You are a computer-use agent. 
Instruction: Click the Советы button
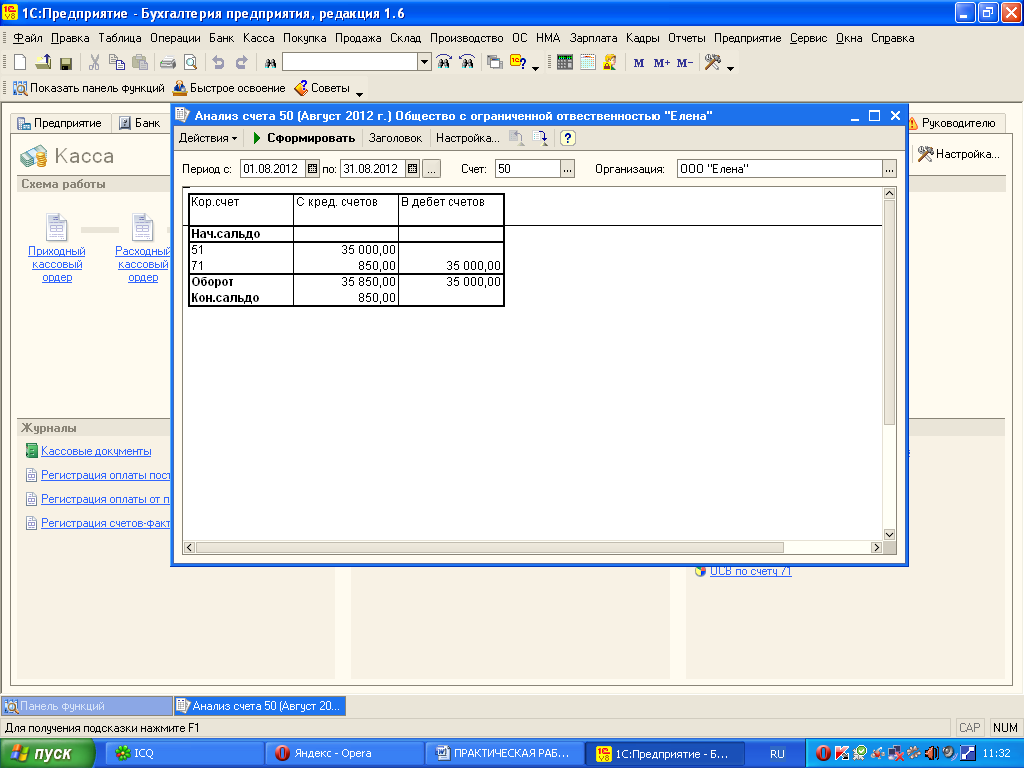coord(323,88)
